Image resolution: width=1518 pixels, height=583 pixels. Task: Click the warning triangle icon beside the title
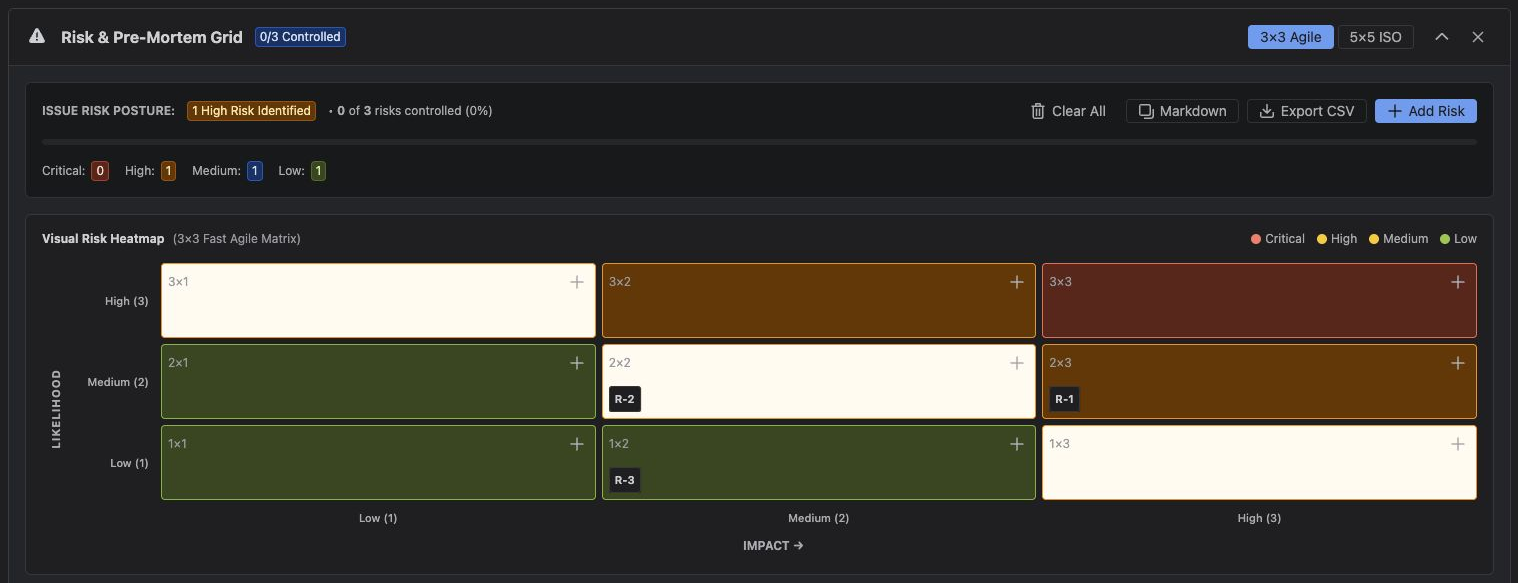(x=37, y=37)
